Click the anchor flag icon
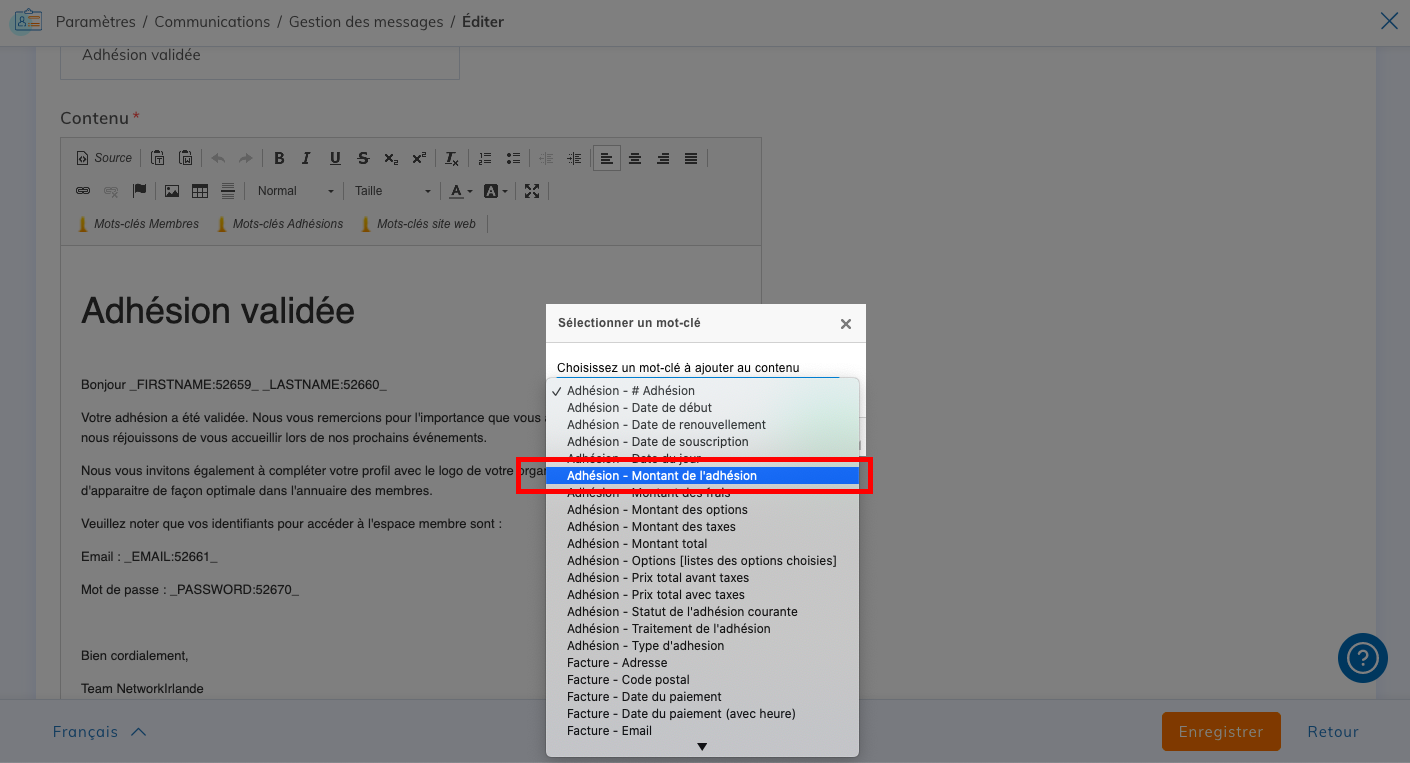Screen dimensions: 1410x763 (x=139, y=191)
